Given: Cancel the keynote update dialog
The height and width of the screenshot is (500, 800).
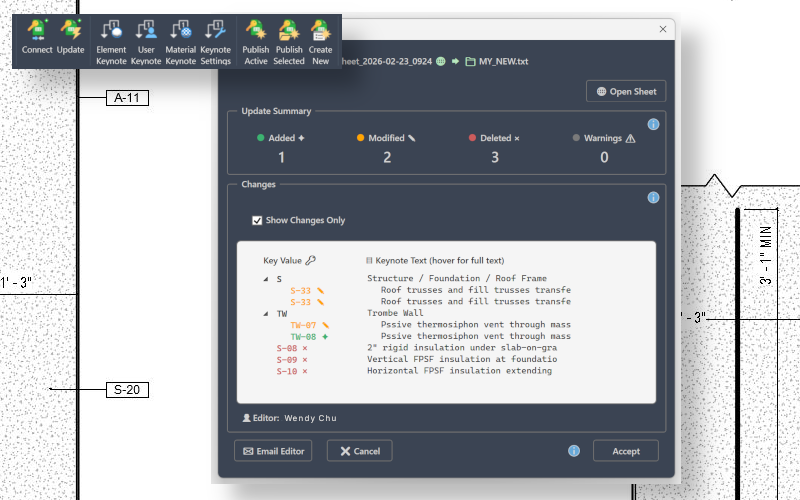Looking at the screenshot, I should coord(359,451).
